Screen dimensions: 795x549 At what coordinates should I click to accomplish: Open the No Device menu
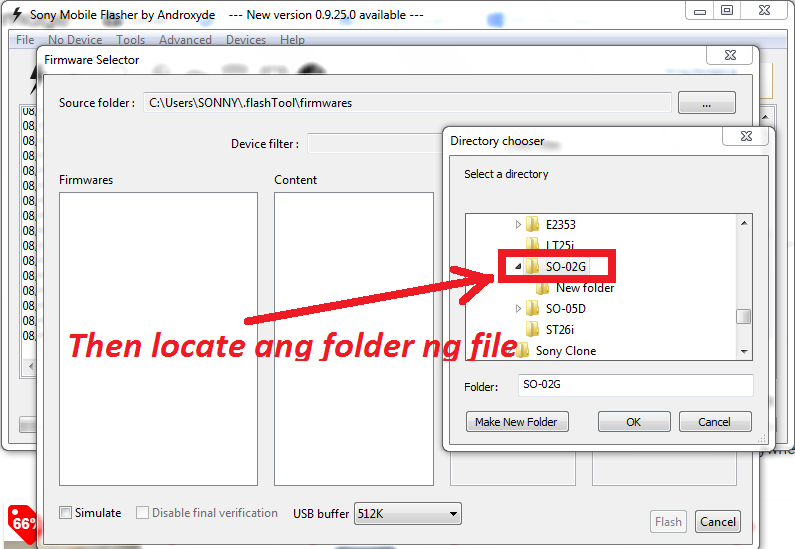(x=75, y=40)
